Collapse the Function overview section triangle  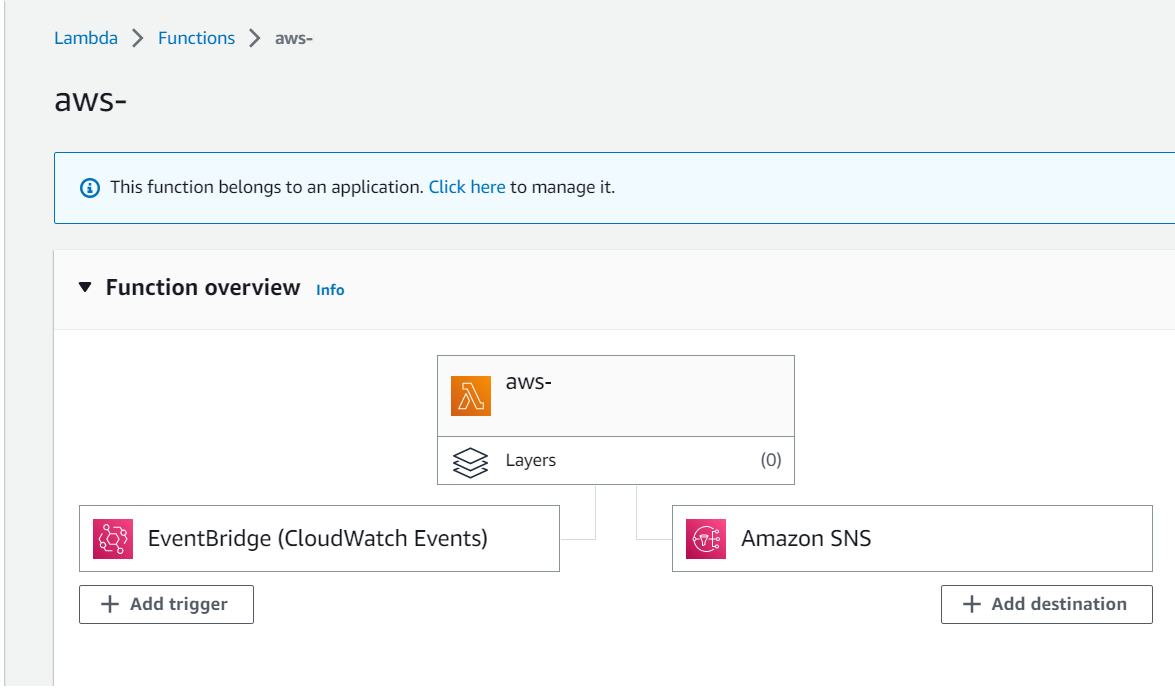pos(85,287)
